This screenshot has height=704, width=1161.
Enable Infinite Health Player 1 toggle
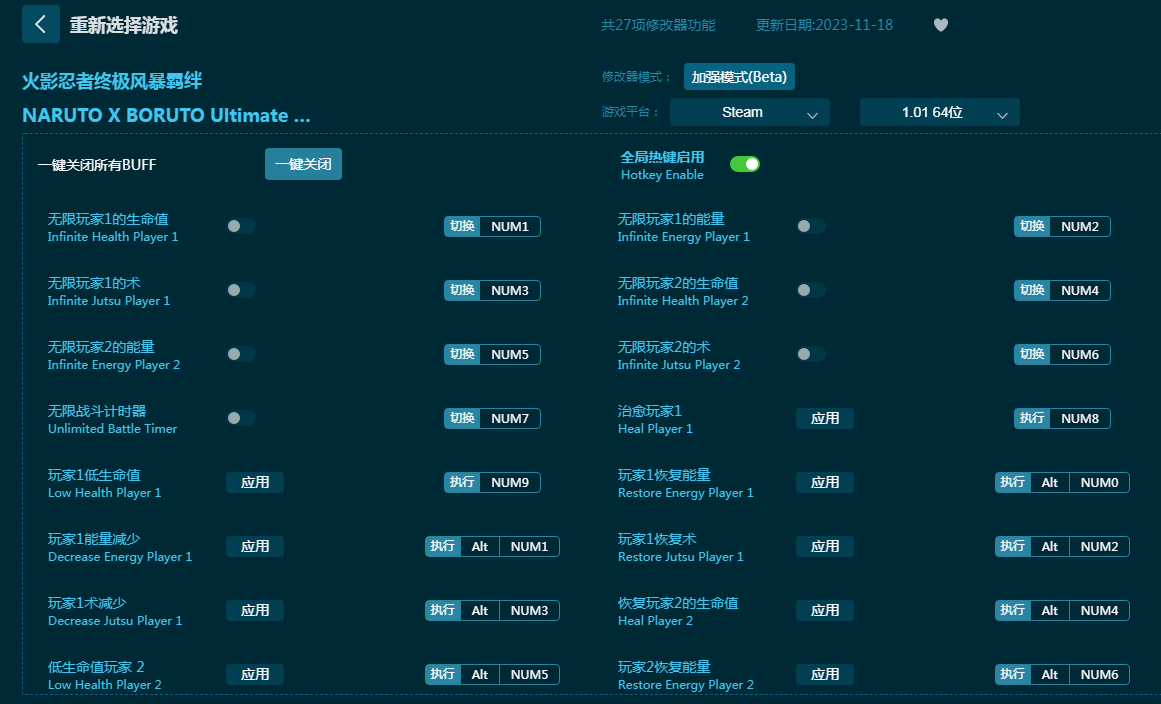tap(240, 227)
